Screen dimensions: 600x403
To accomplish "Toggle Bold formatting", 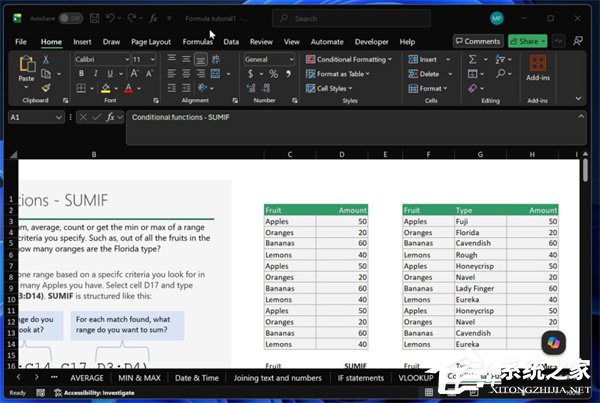I will pyautogui.click(x=81, y=73).
